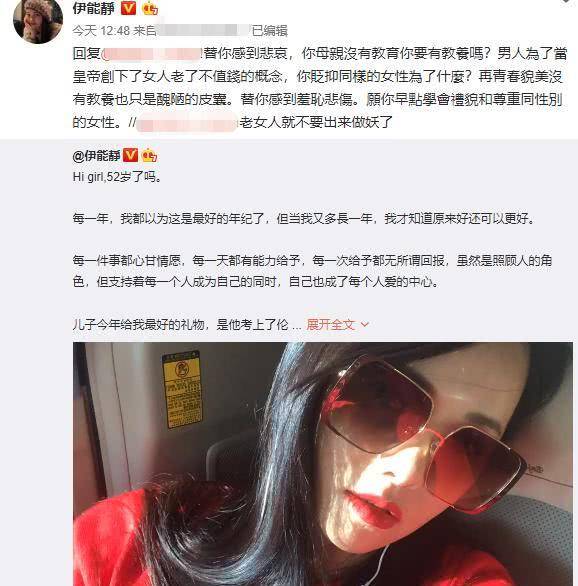Click the crown icon next to @伊能静

click(x=149, y=155)
